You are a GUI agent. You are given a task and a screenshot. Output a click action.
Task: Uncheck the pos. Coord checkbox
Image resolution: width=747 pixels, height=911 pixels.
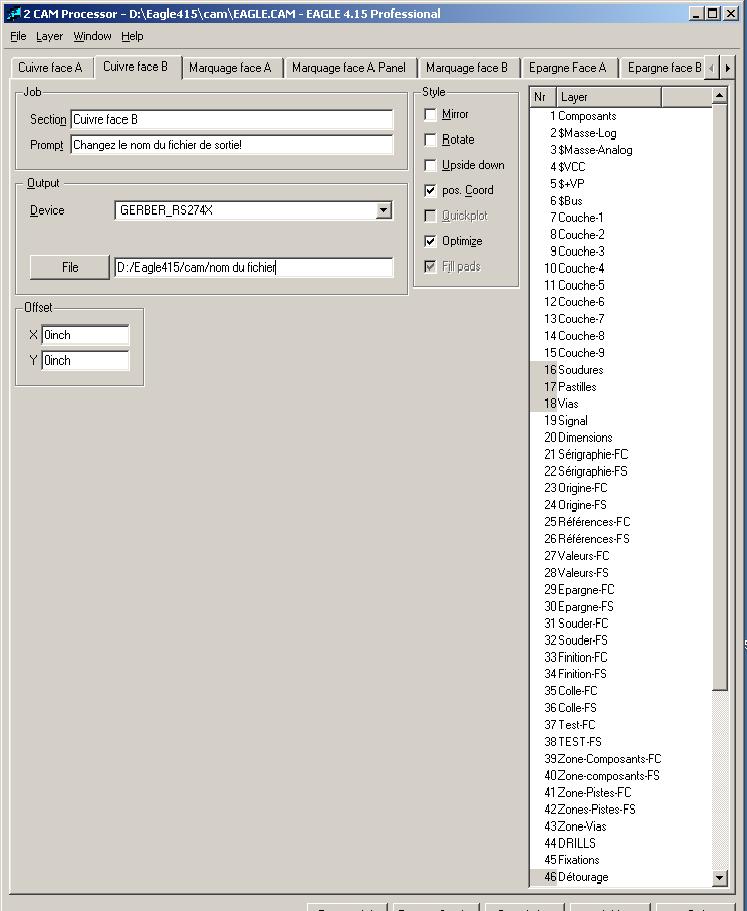[x=431, y=190]
